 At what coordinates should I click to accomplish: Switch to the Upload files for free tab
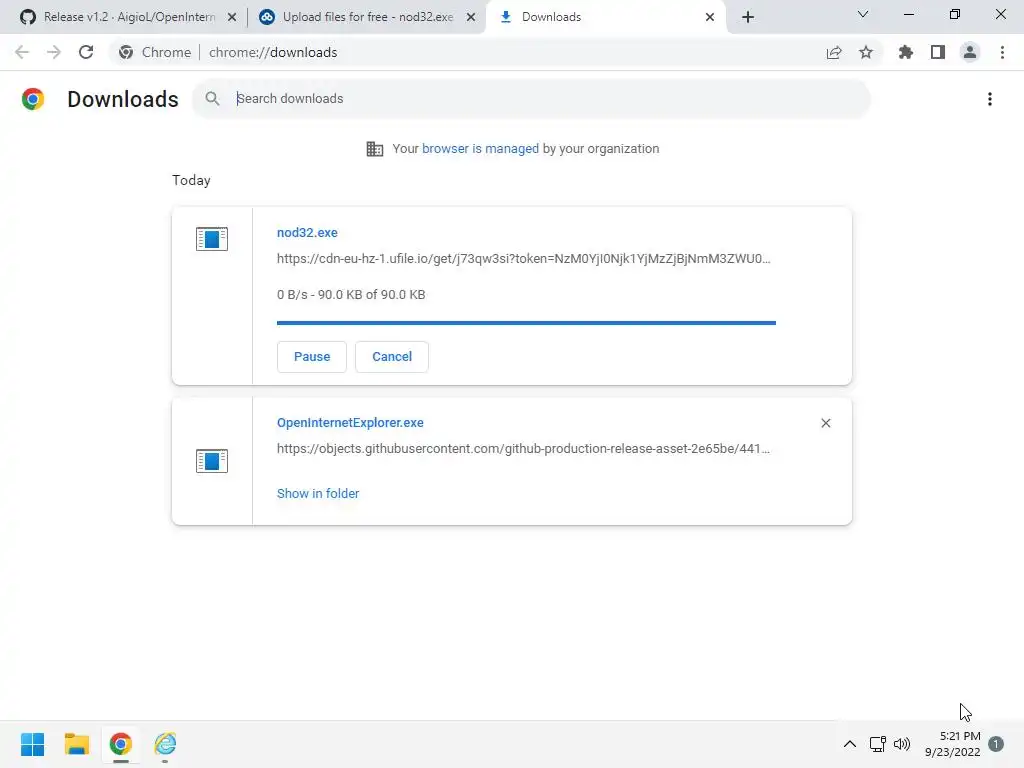click(366, 17)
